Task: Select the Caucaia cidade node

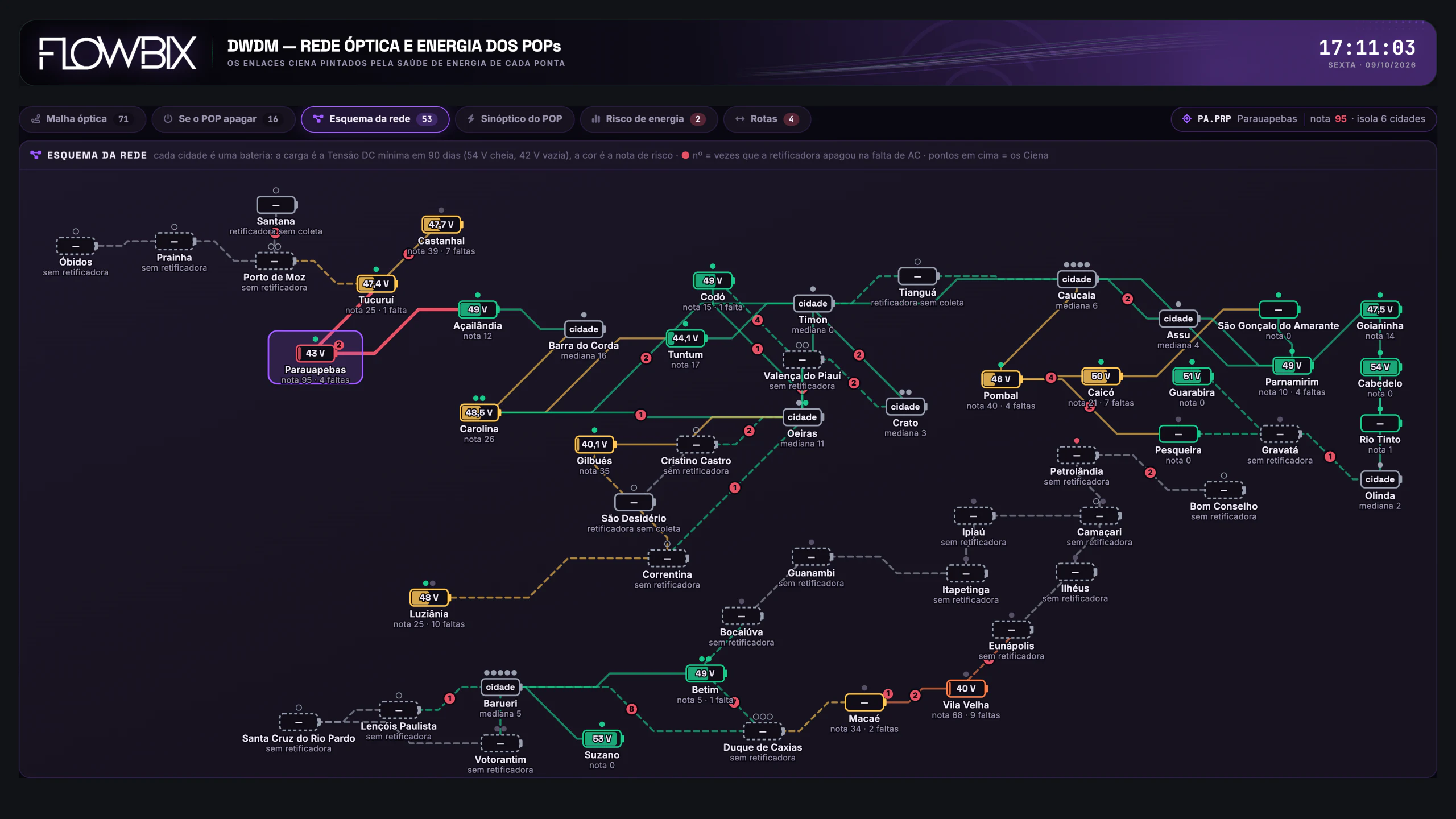Action: 1077,279
